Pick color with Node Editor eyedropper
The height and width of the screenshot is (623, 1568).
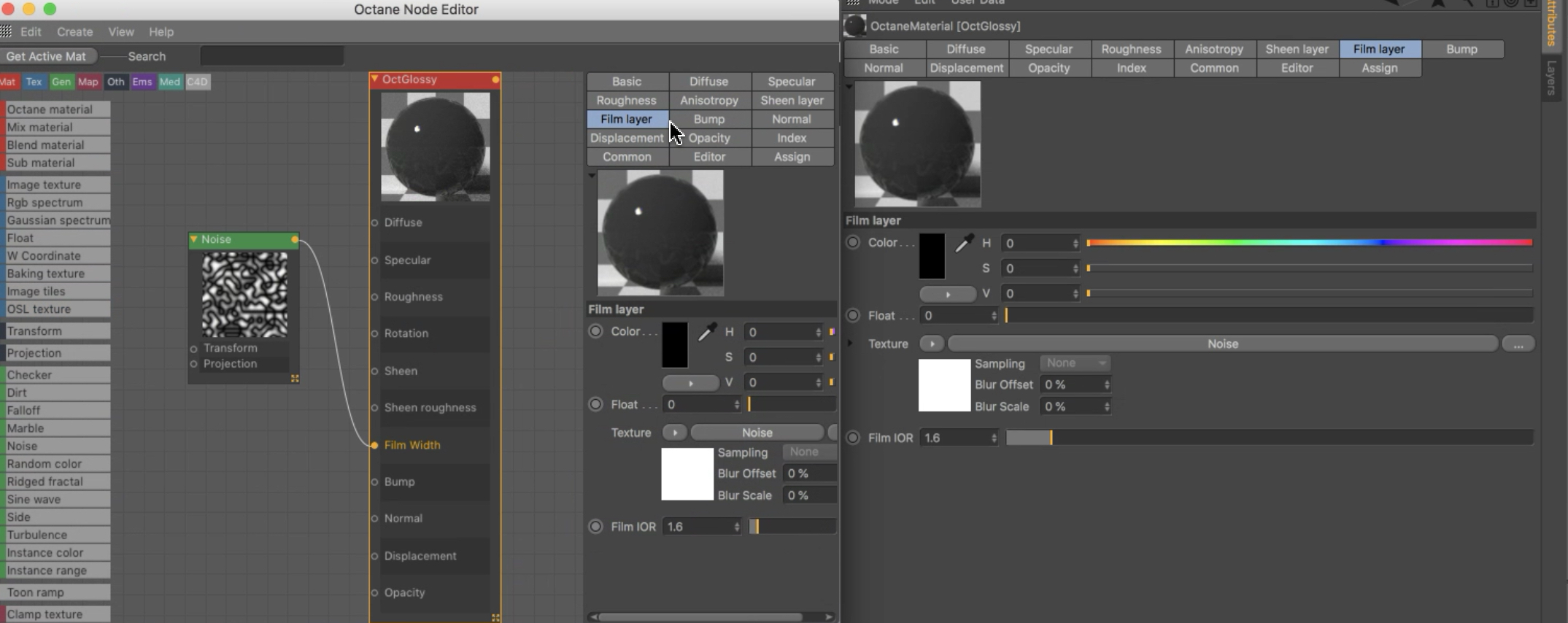pos(706,333)
